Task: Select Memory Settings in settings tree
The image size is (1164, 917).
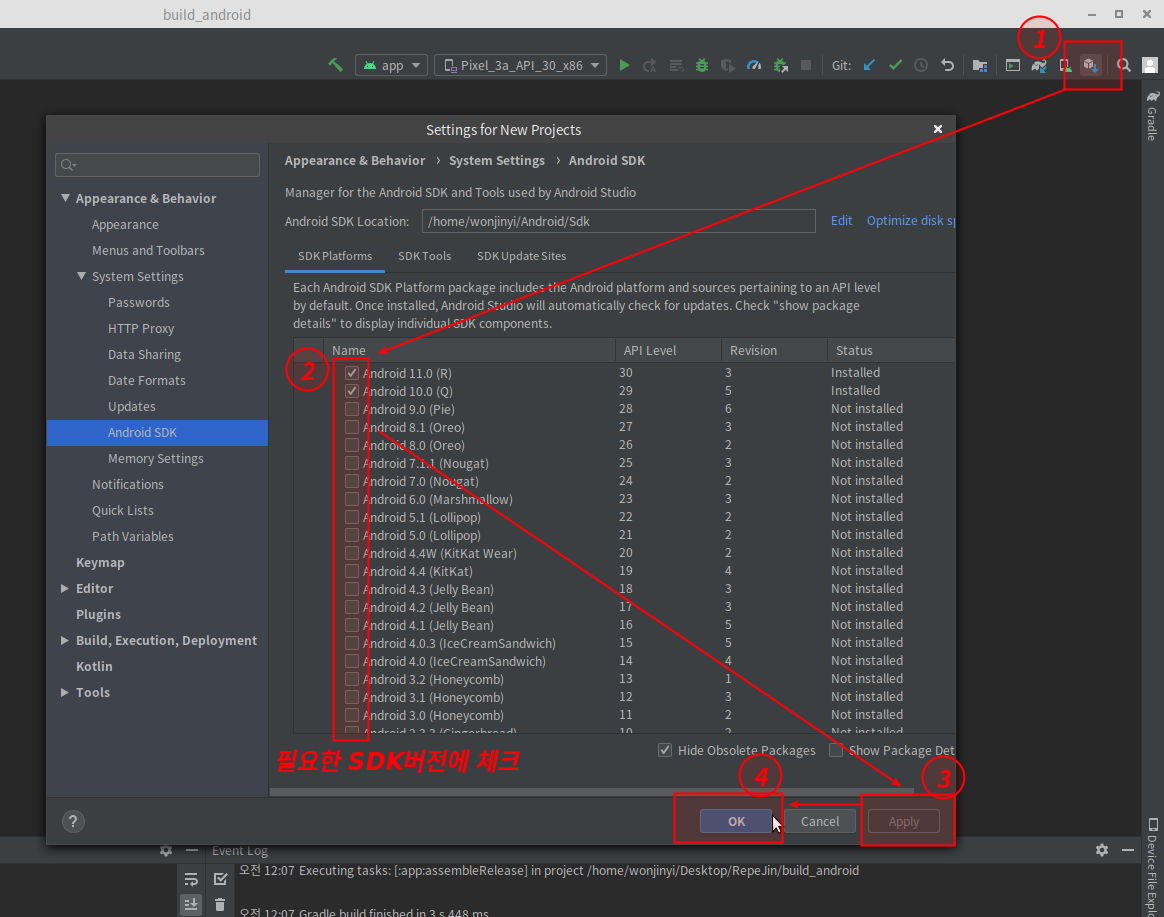Action: (x=156, y=459)
